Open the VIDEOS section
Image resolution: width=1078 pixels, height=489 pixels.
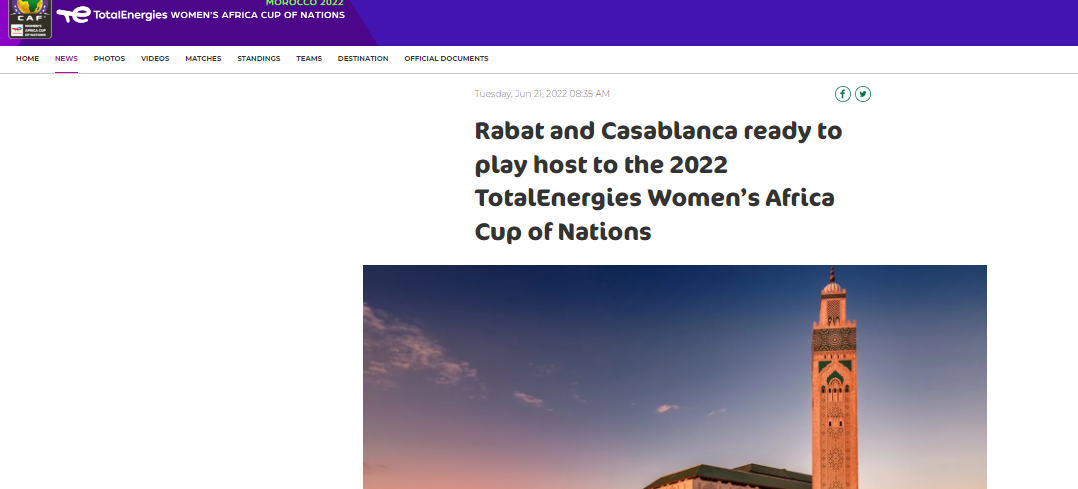[155, 59]
